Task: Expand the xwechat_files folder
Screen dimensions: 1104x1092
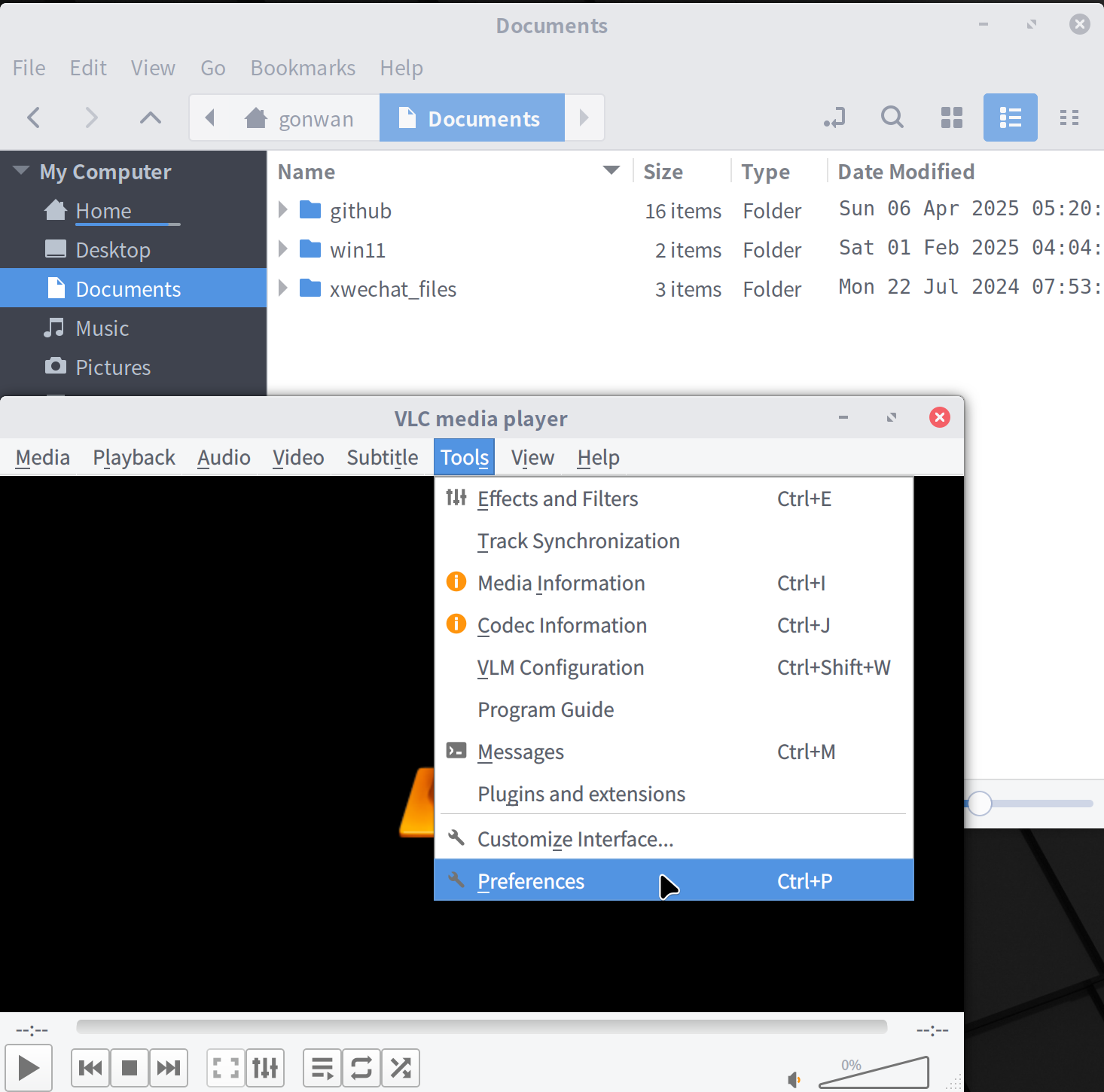Action: [283, 288]
